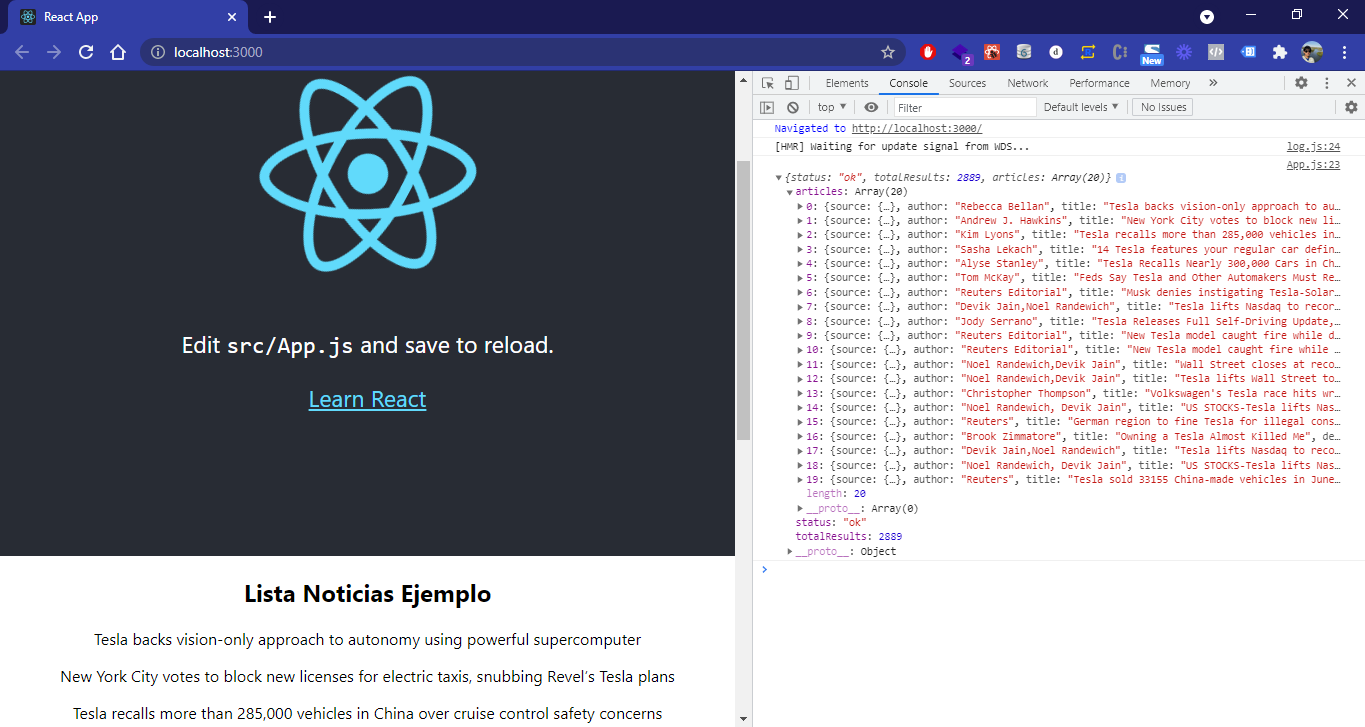
Task: Expand article 13 by Christopher Thompson
Action: click(x=800, y=393)
